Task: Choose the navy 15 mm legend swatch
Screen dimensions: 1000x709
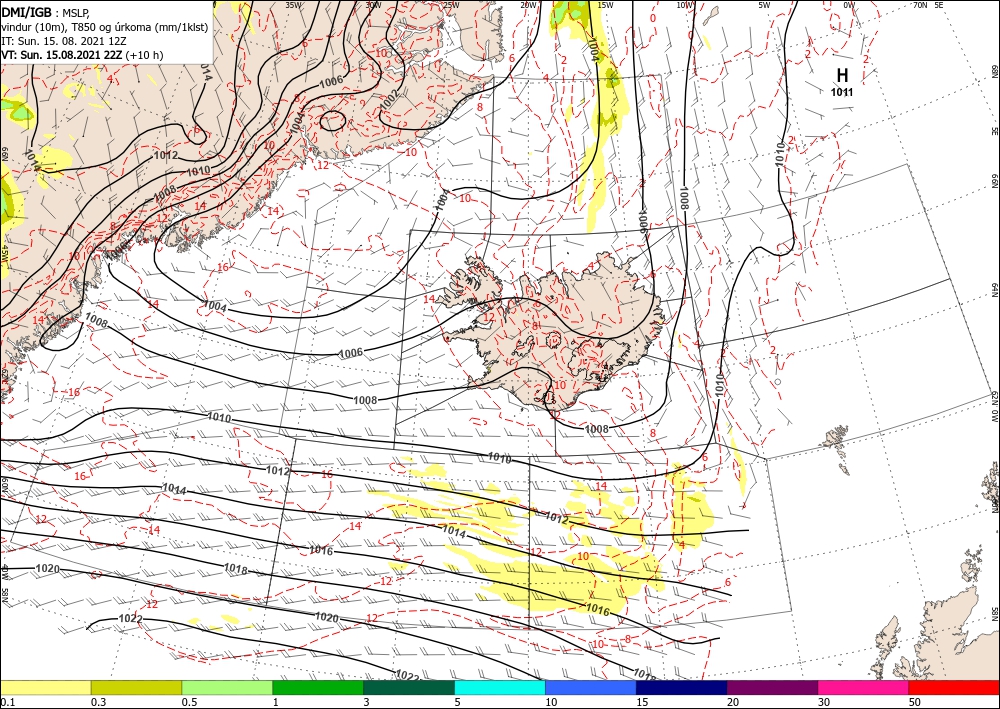Action: [682, 687]
